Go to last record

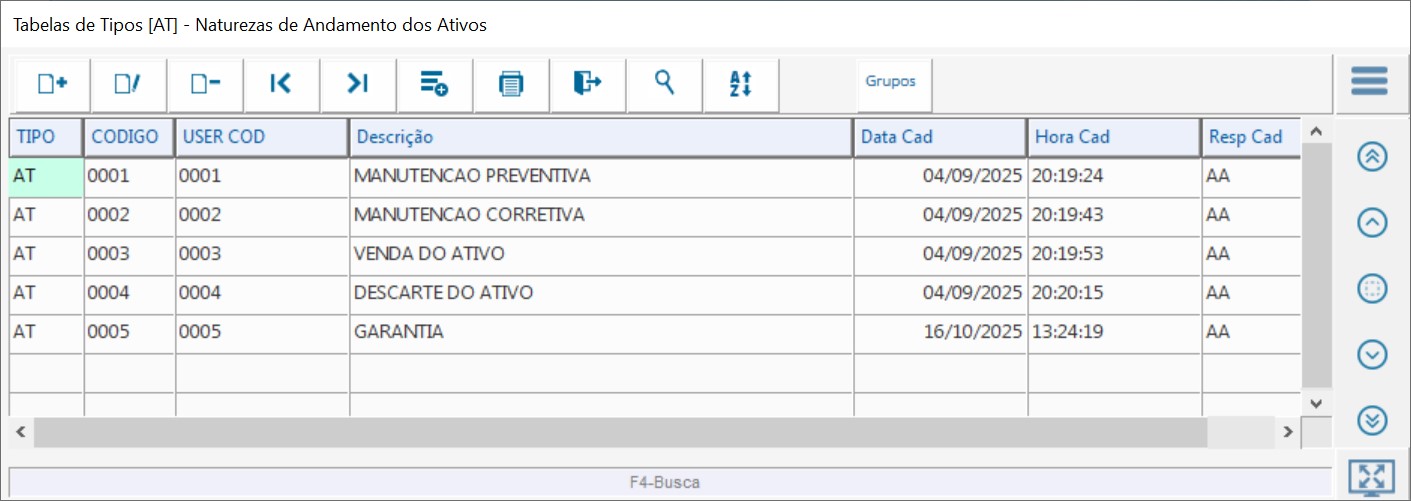point(358,84)
